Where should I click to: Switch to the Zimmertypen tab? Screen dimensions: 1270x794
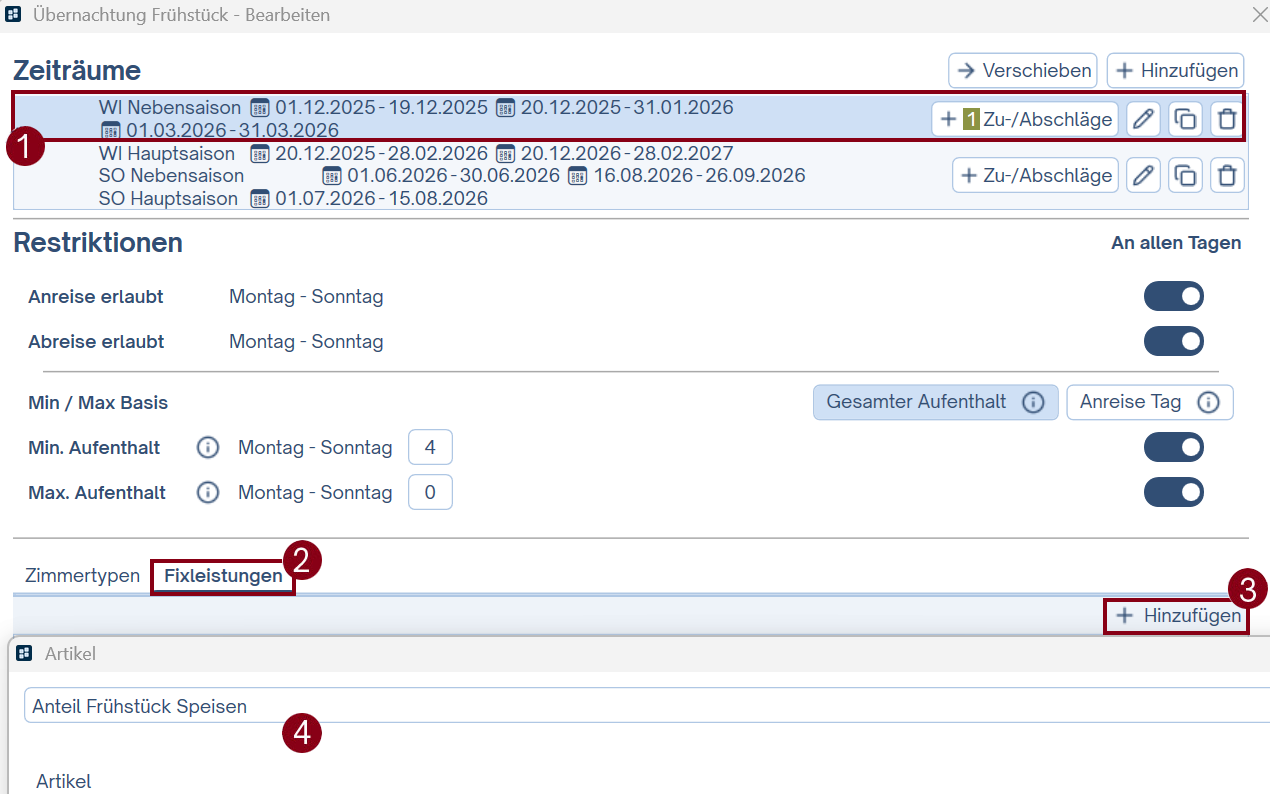[x=82, y=576]
